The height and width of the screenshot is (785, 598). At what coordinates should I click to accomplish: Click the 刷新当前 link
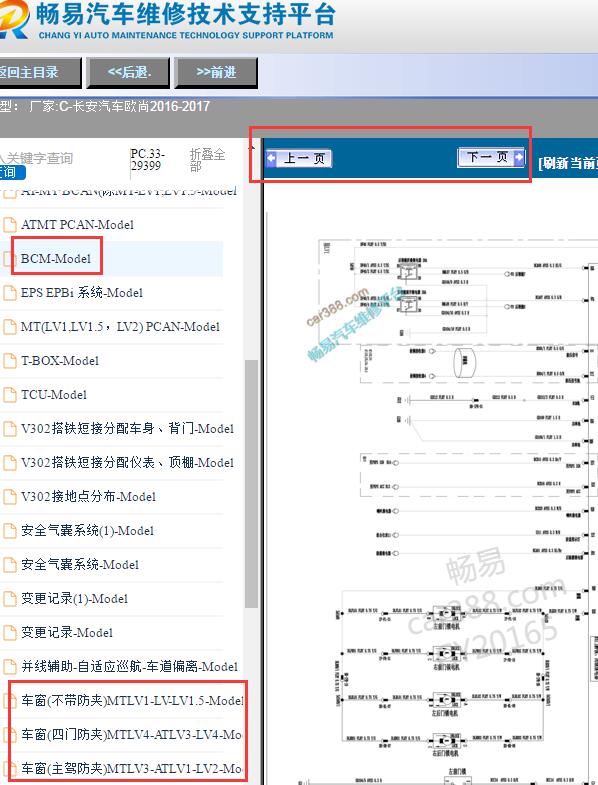click(x=567, y=163)
